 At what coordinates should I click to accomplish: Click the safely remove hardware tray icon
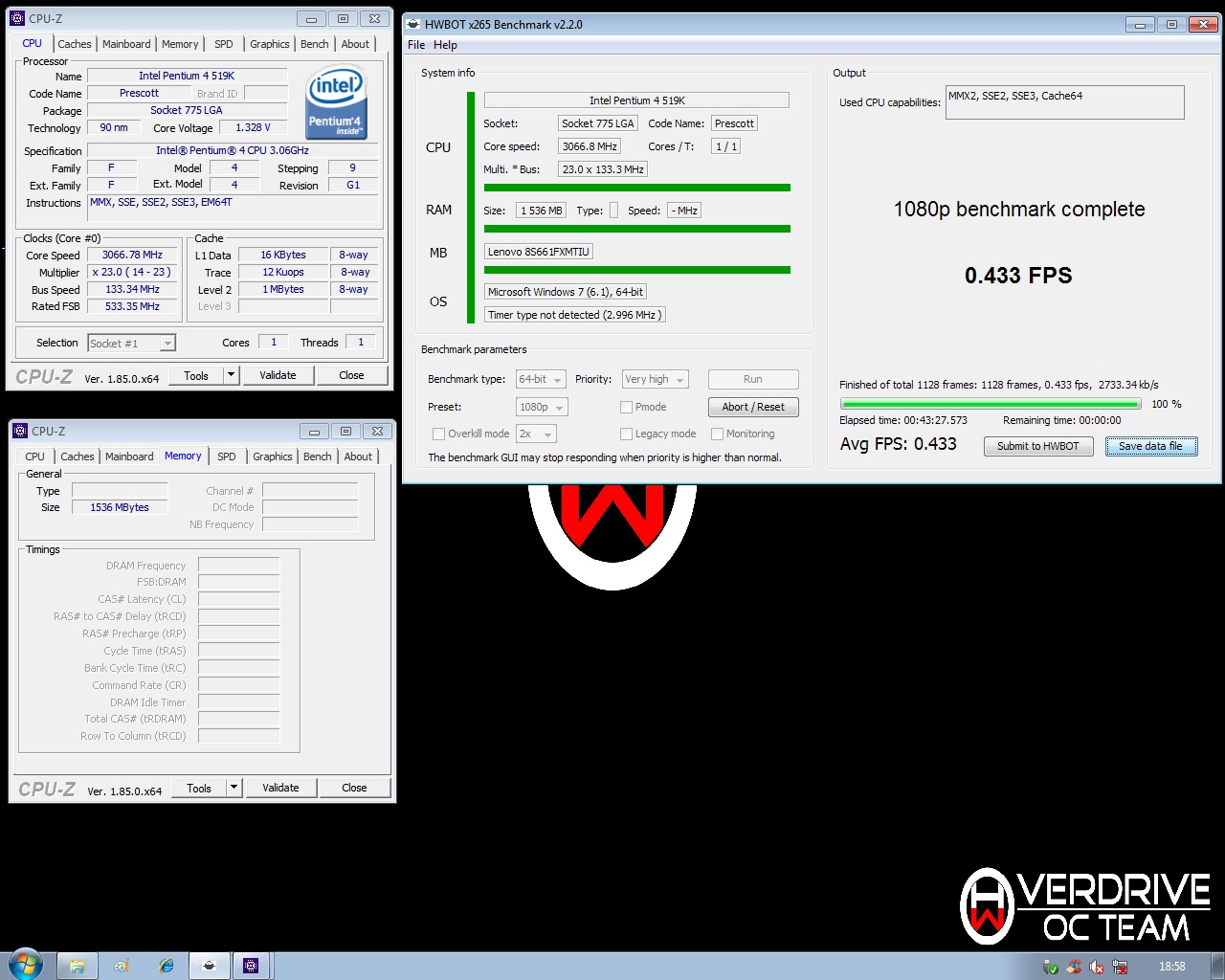pos(1051,967)
